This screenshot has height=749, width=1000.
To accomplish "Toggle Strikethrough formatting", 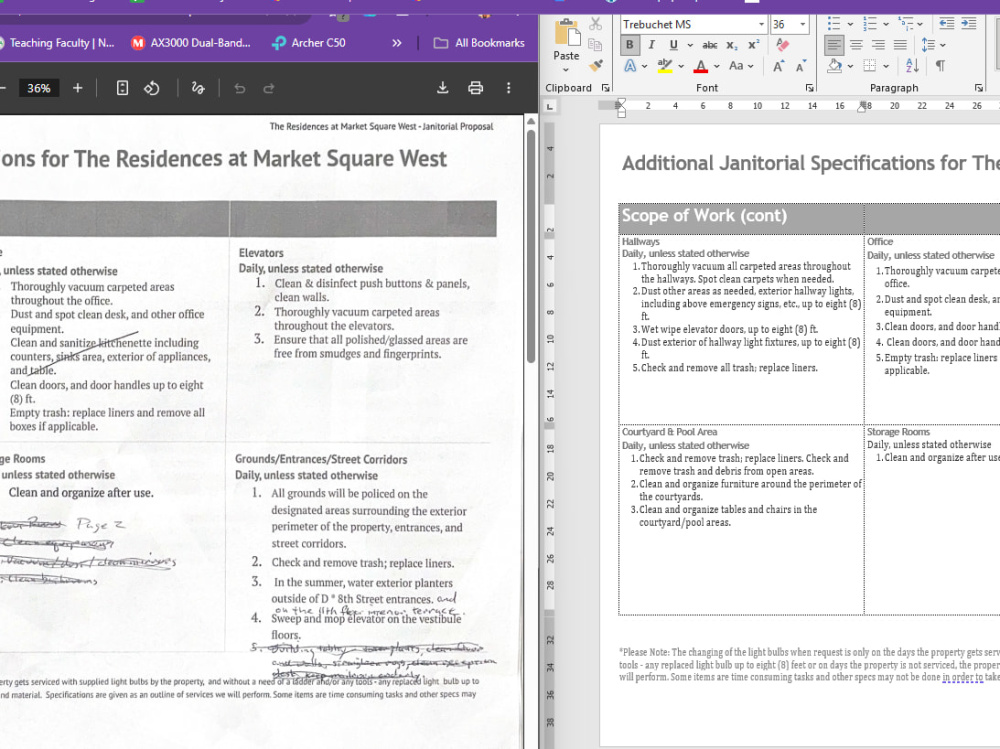I will (710, 45).
